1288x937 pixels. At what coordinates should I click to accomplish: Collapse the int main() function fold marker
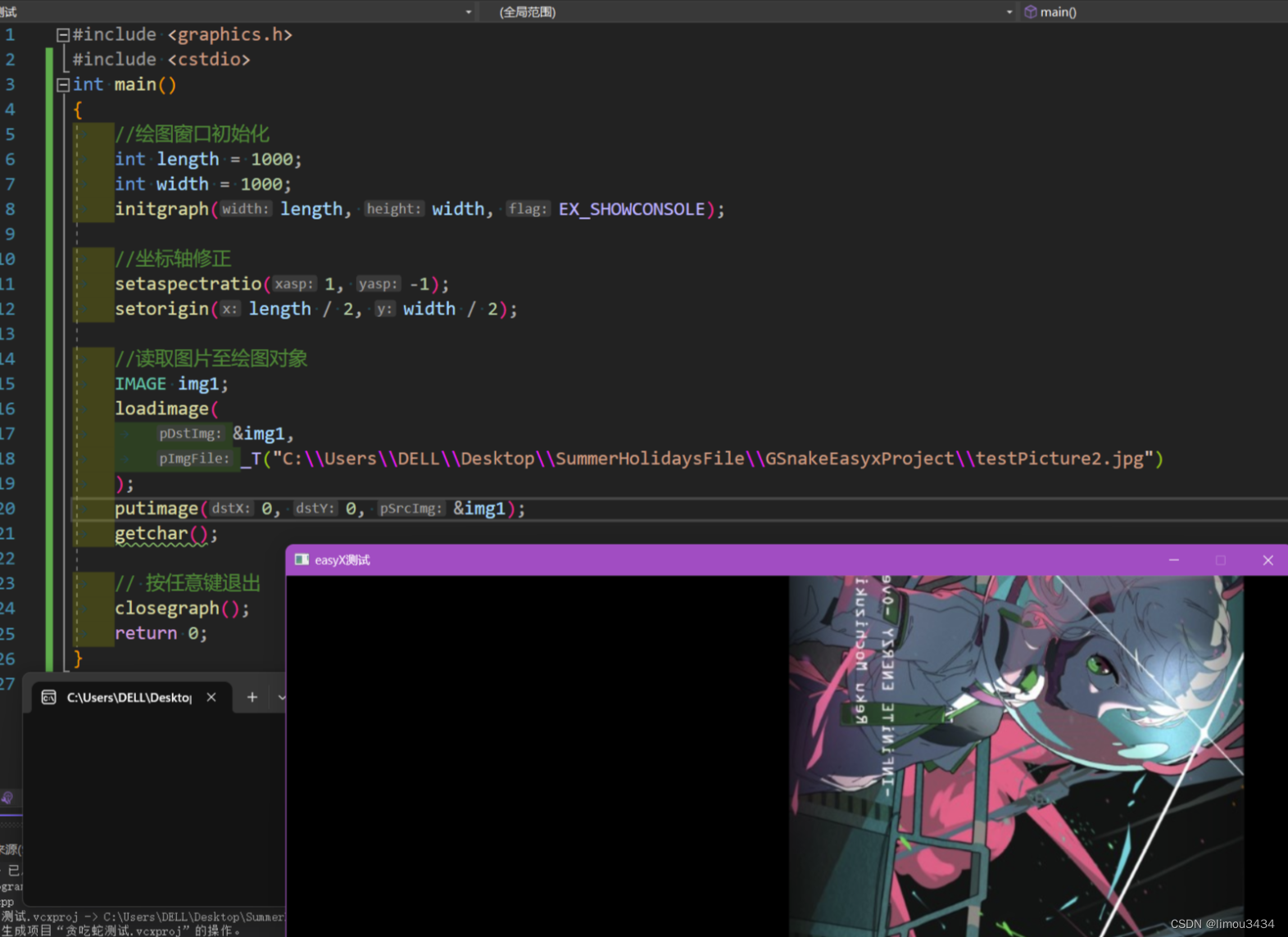[x=62, y=85]
